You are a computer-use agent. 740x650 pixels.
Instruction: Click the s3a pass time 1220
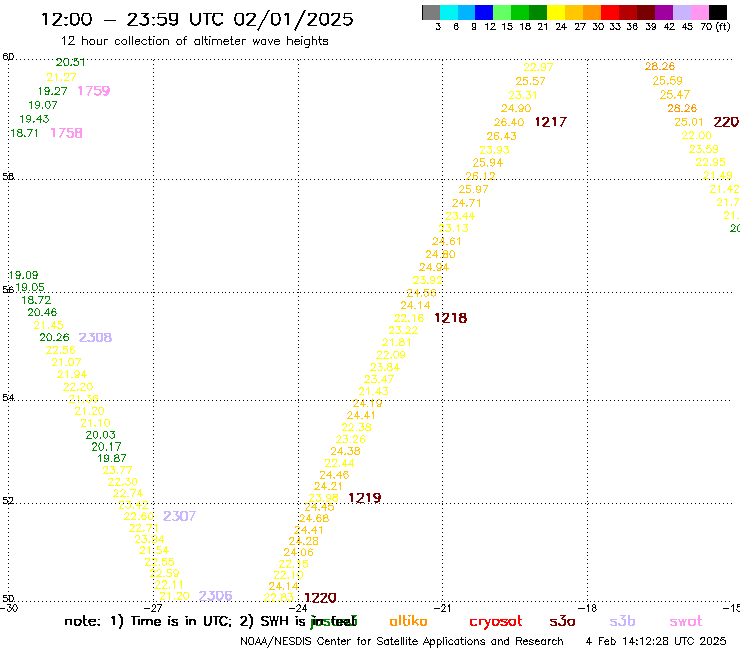pos(320,598)
